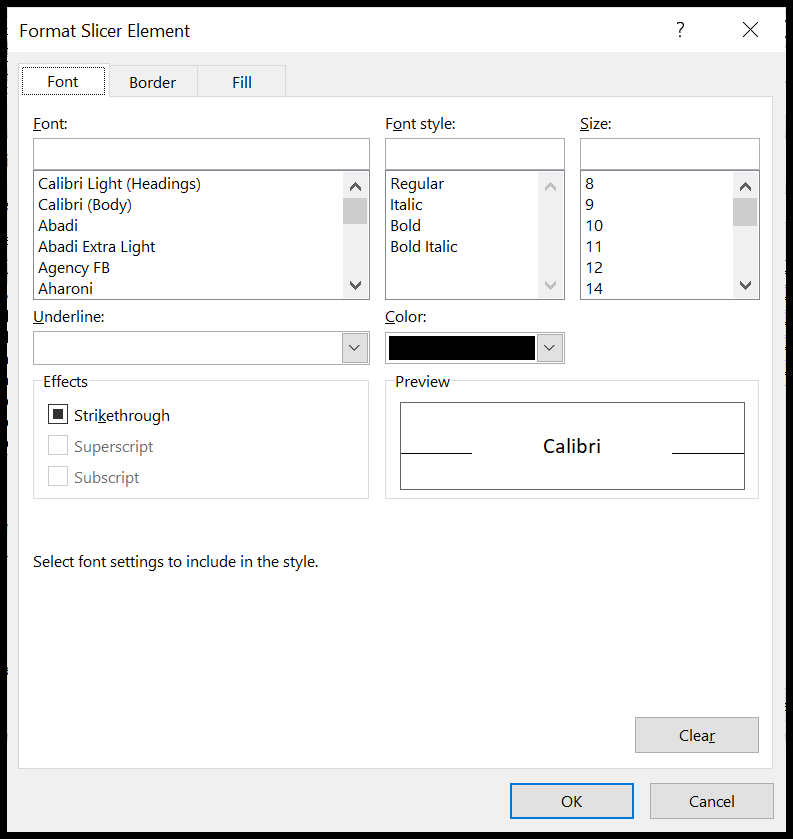Open the dialog help with the question mark
The width and height of the screenshot is (793, 839).
click(x=680, y=30)
